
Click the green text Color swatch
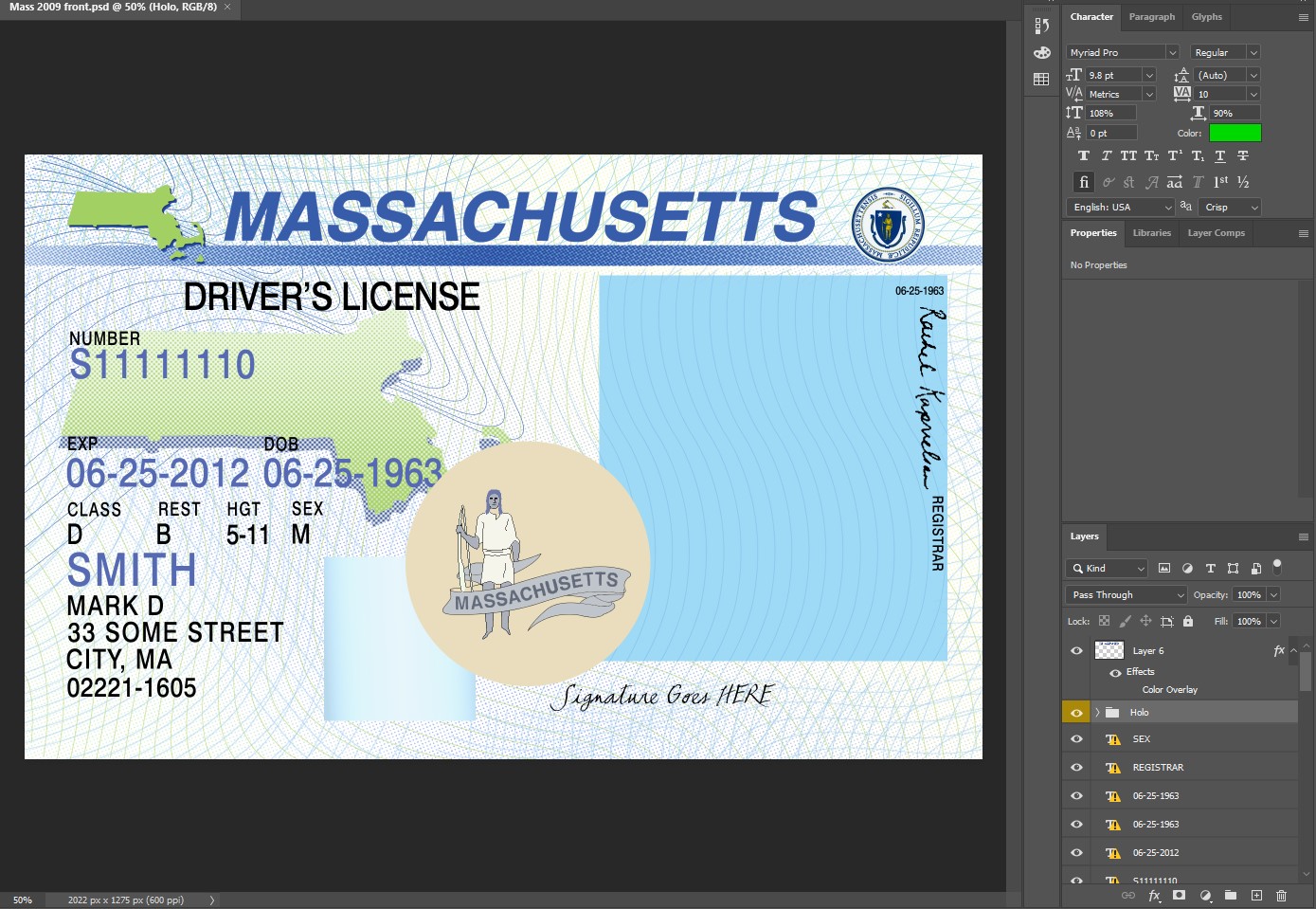pos(1235,133)
